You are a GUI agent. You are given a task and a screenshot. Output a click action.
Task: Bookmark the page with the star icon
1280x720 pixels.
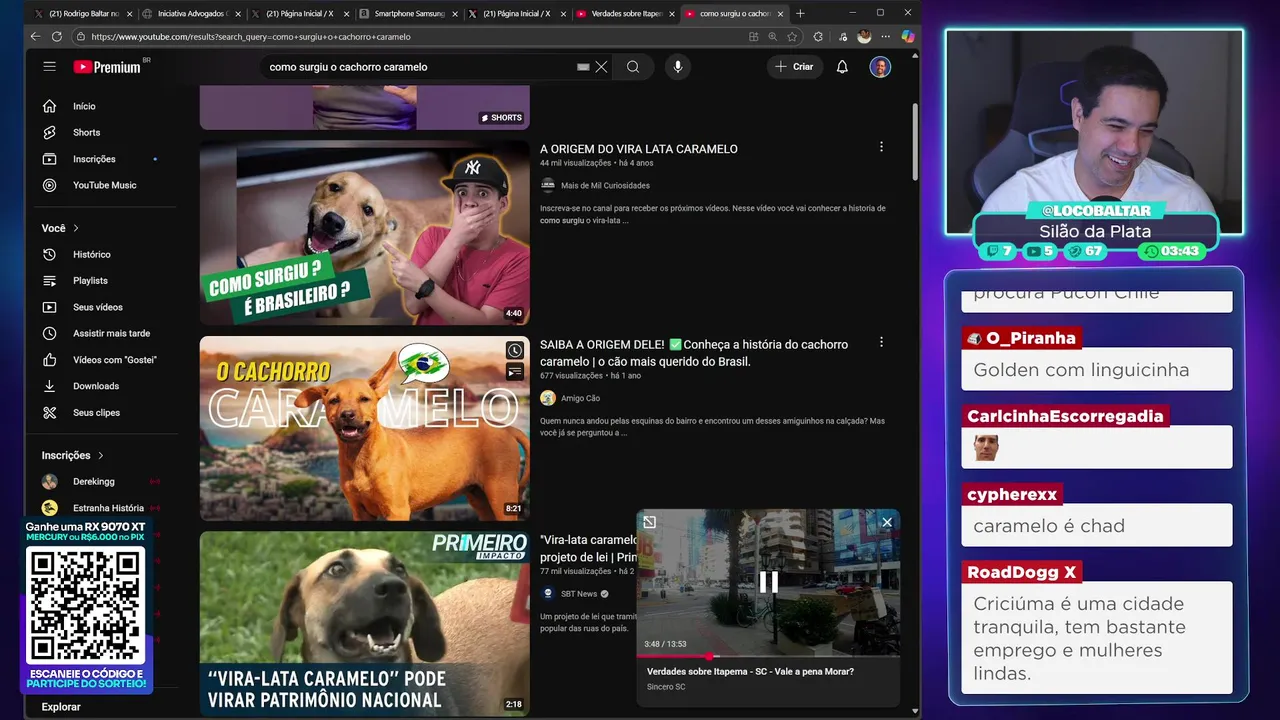(792, 36)
